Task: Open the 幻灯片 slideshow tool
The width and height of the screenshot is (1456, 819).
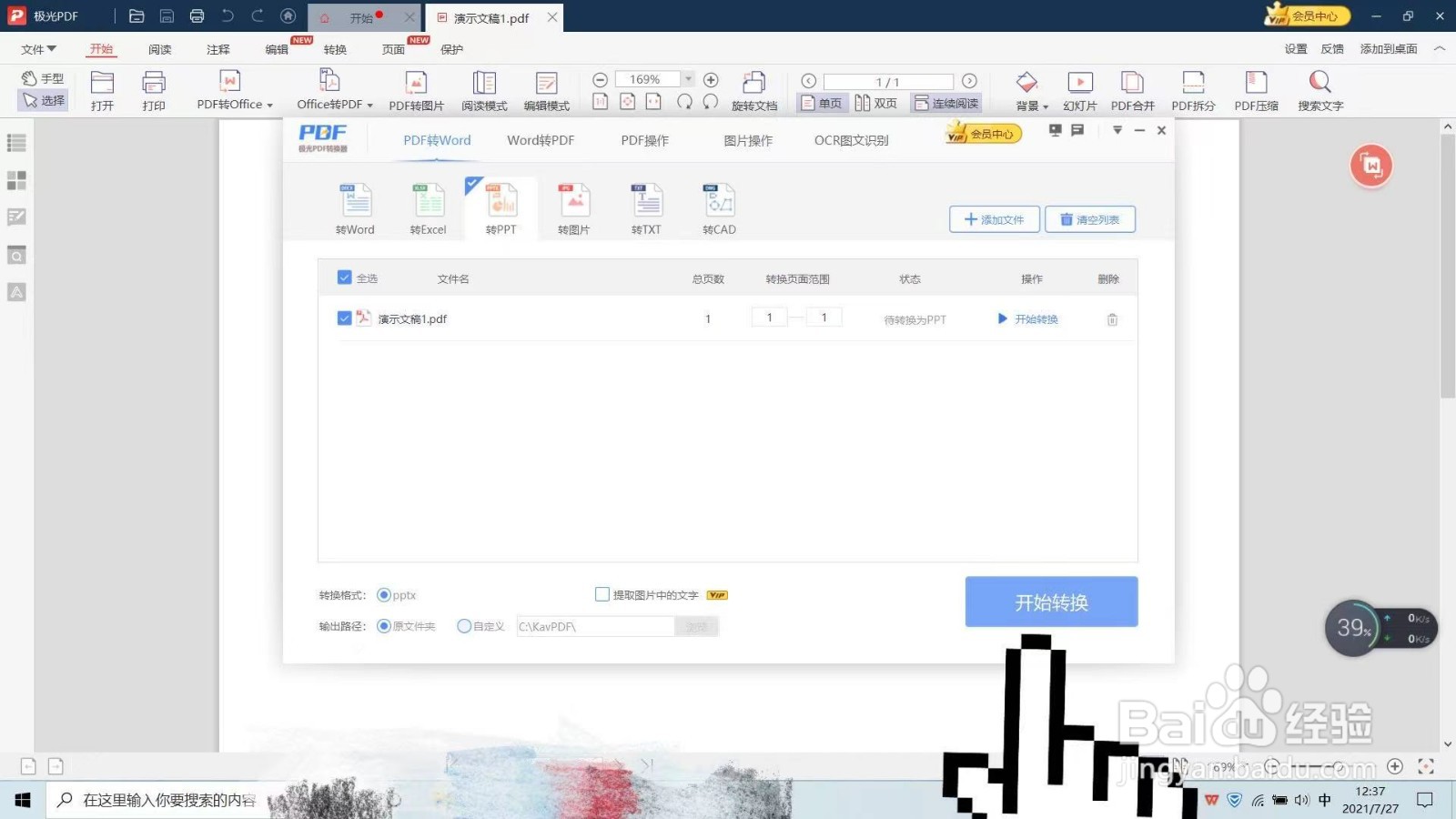Action: click(x=1080, y=91)
